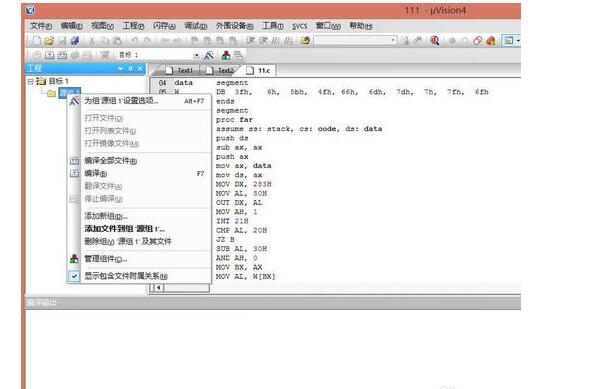Click the Target Options wand icon

point(209,55)
